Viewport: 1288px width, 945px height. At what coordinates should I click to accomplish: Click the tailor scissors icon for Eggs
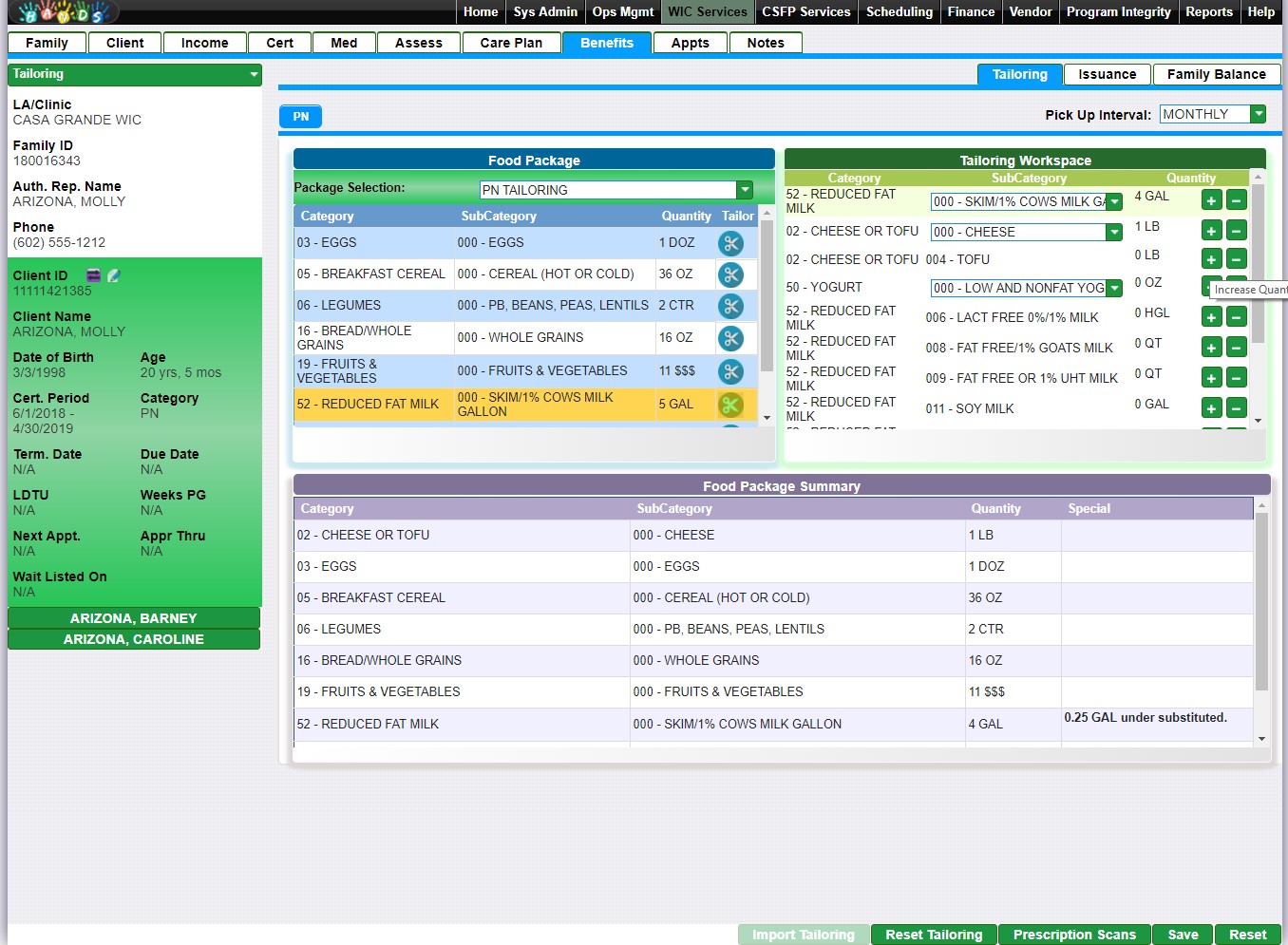coord(729,243)
